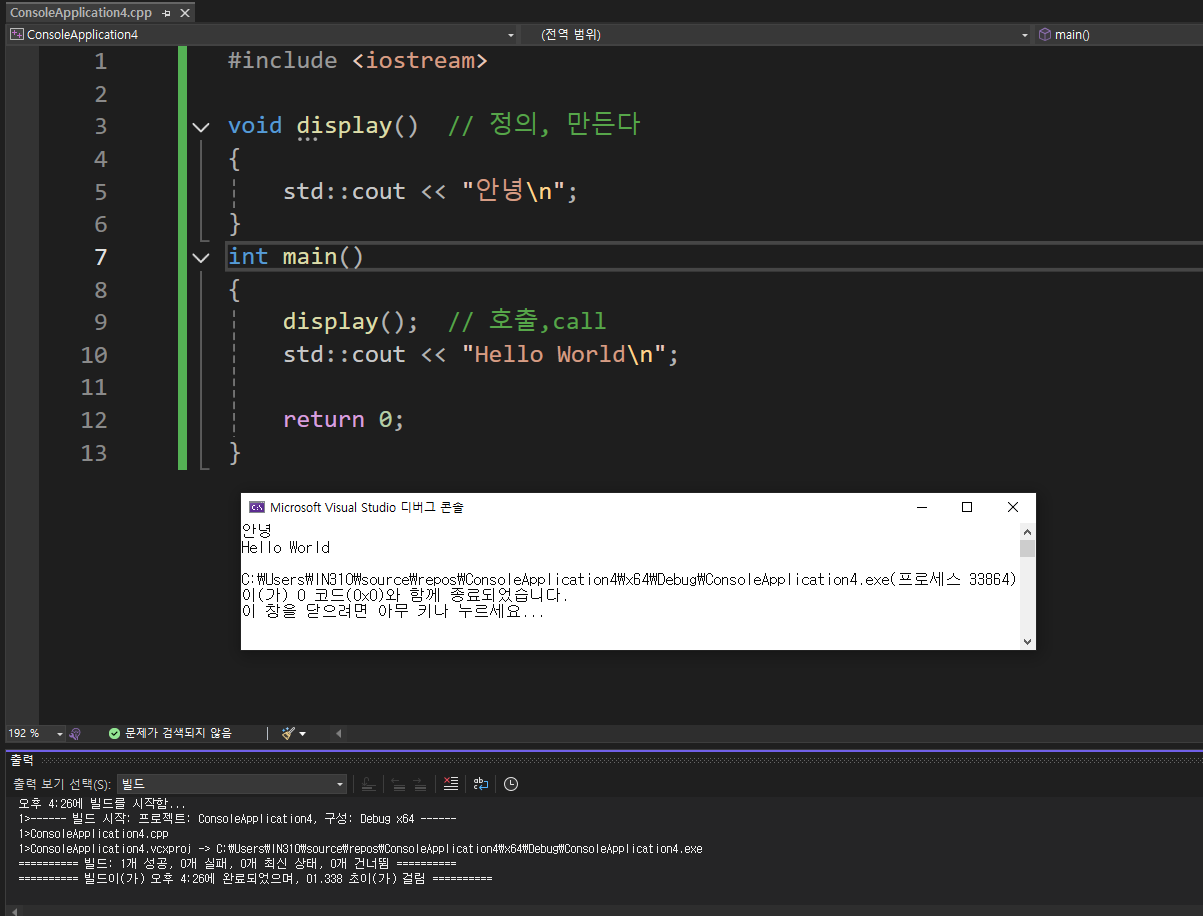1203x916 pixels.
Task: Click the find message in code icon
Action: 369,784
